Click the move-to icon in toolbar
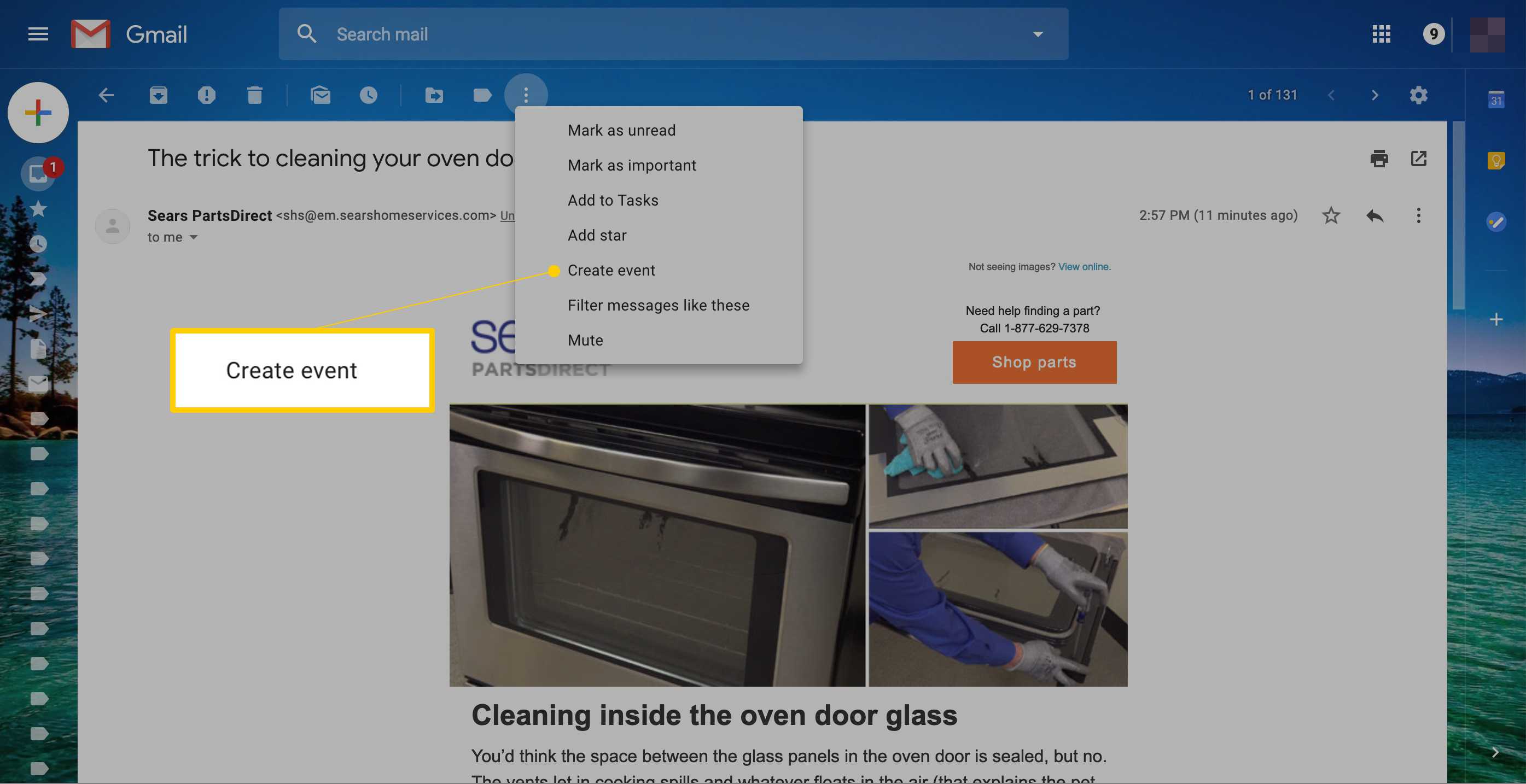The image size is (1526, 784). pos(433,94)
